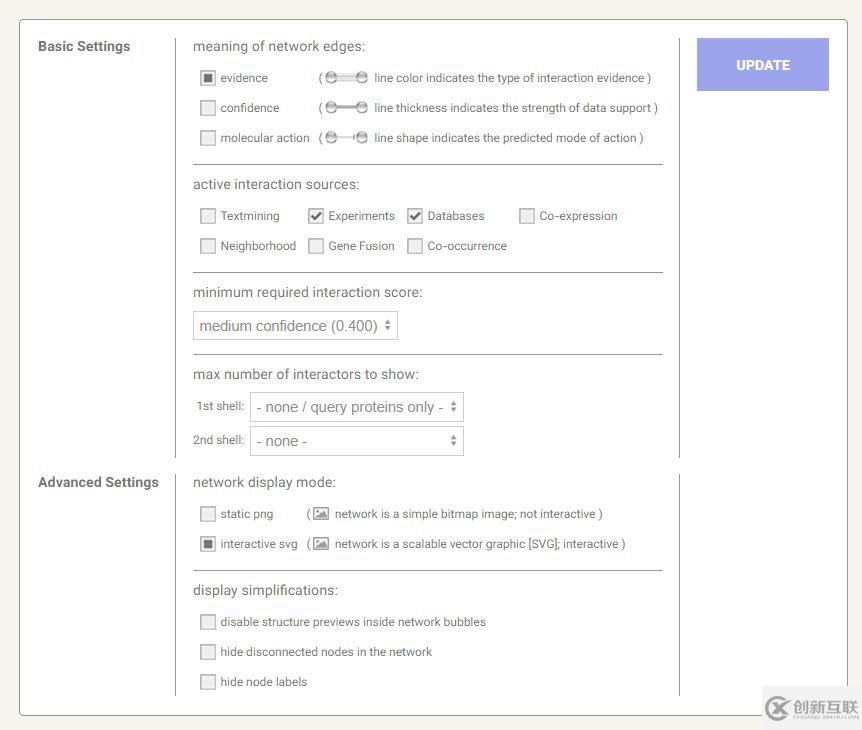Open the 2nd shell interactors dropdown

click(357, 441)
